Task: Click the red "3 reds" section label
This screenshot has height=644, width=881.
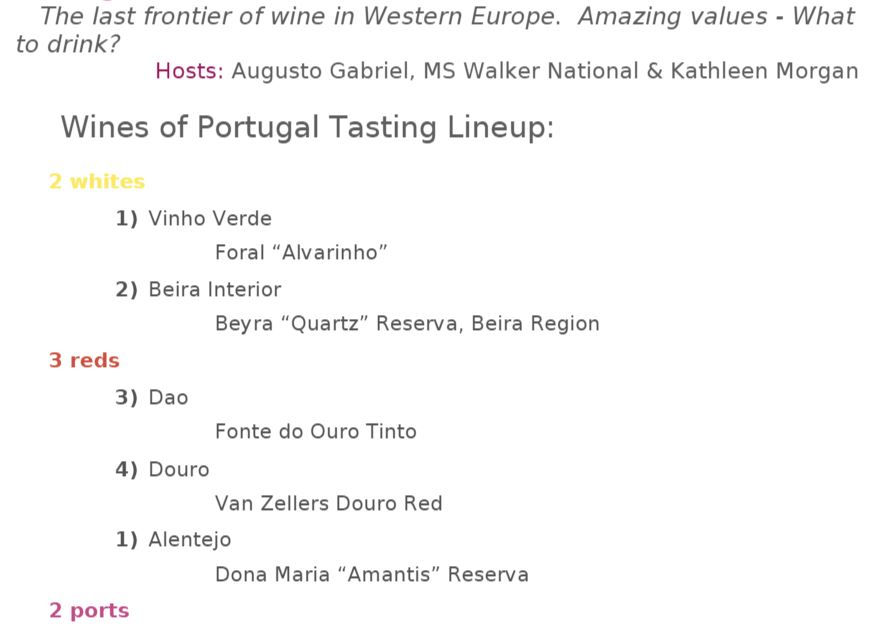Action: click(84, 361)
